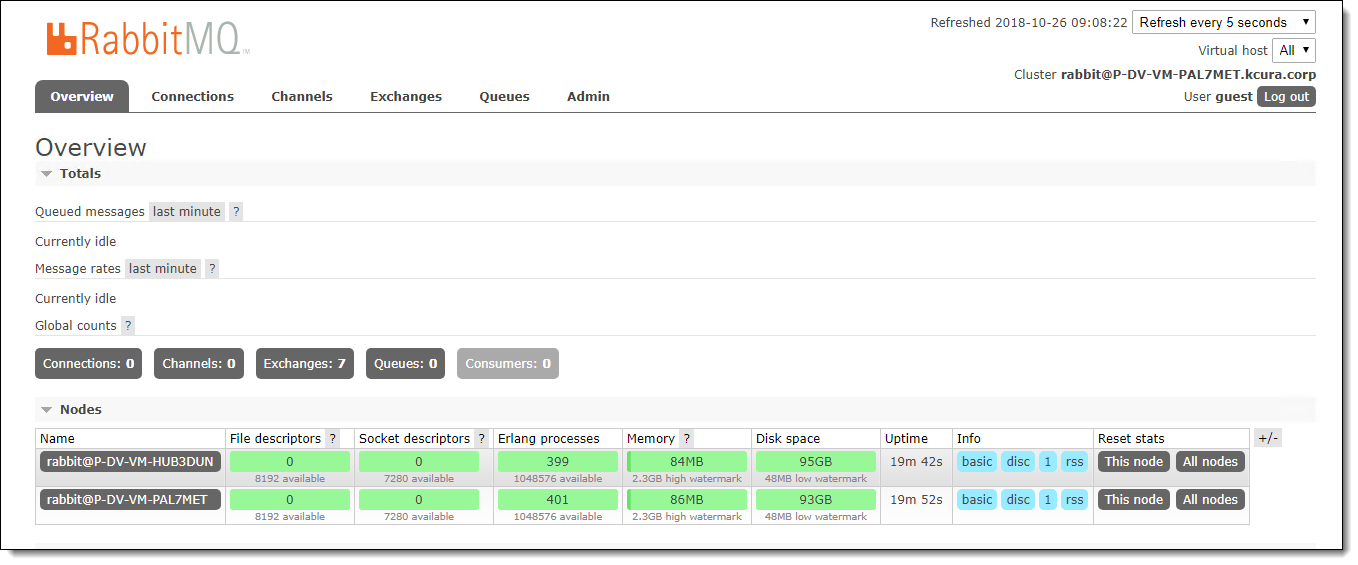Open Socket descriptors help question mark
The height and width of the screenshot is (565, 1358).
(481, 439)
